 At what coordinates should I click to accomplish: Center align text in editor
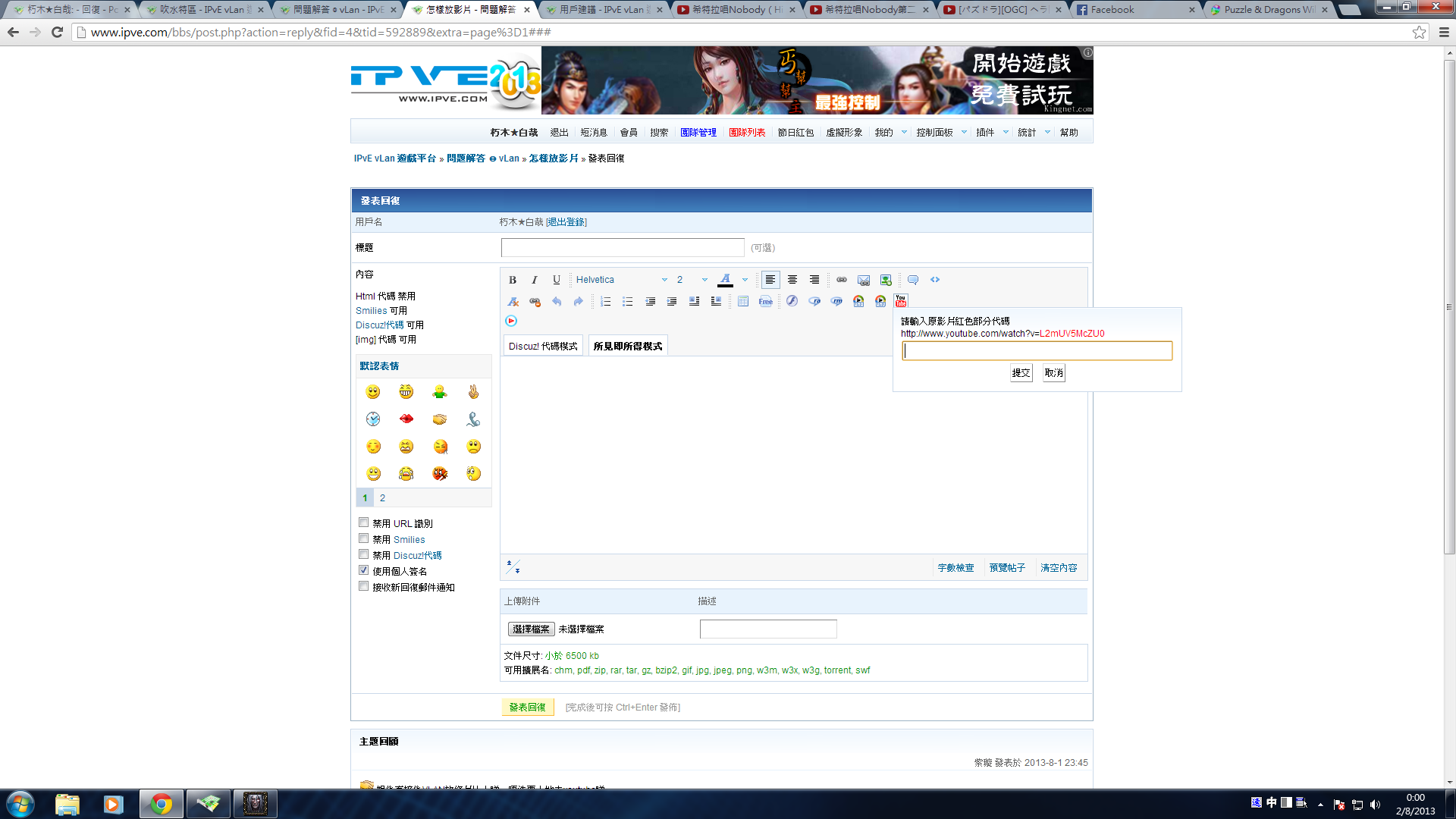tap(792, 280)
